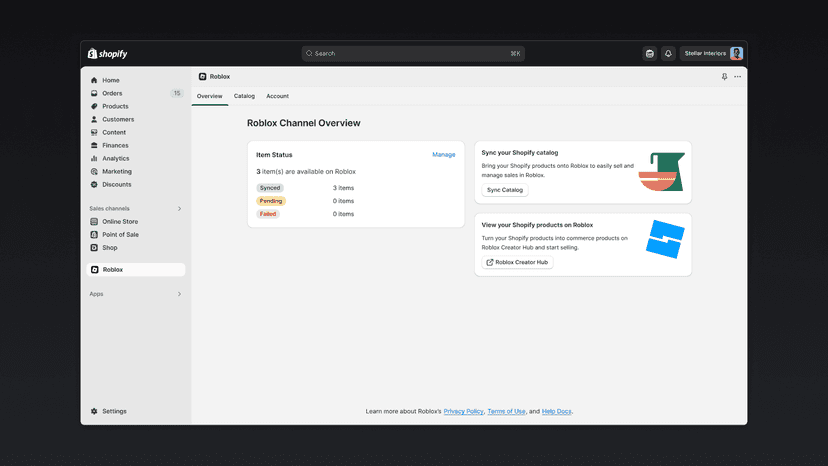This screenshot has height=466, width=828.
Task: Open the notifications bell icon
Action: [668, 53]
